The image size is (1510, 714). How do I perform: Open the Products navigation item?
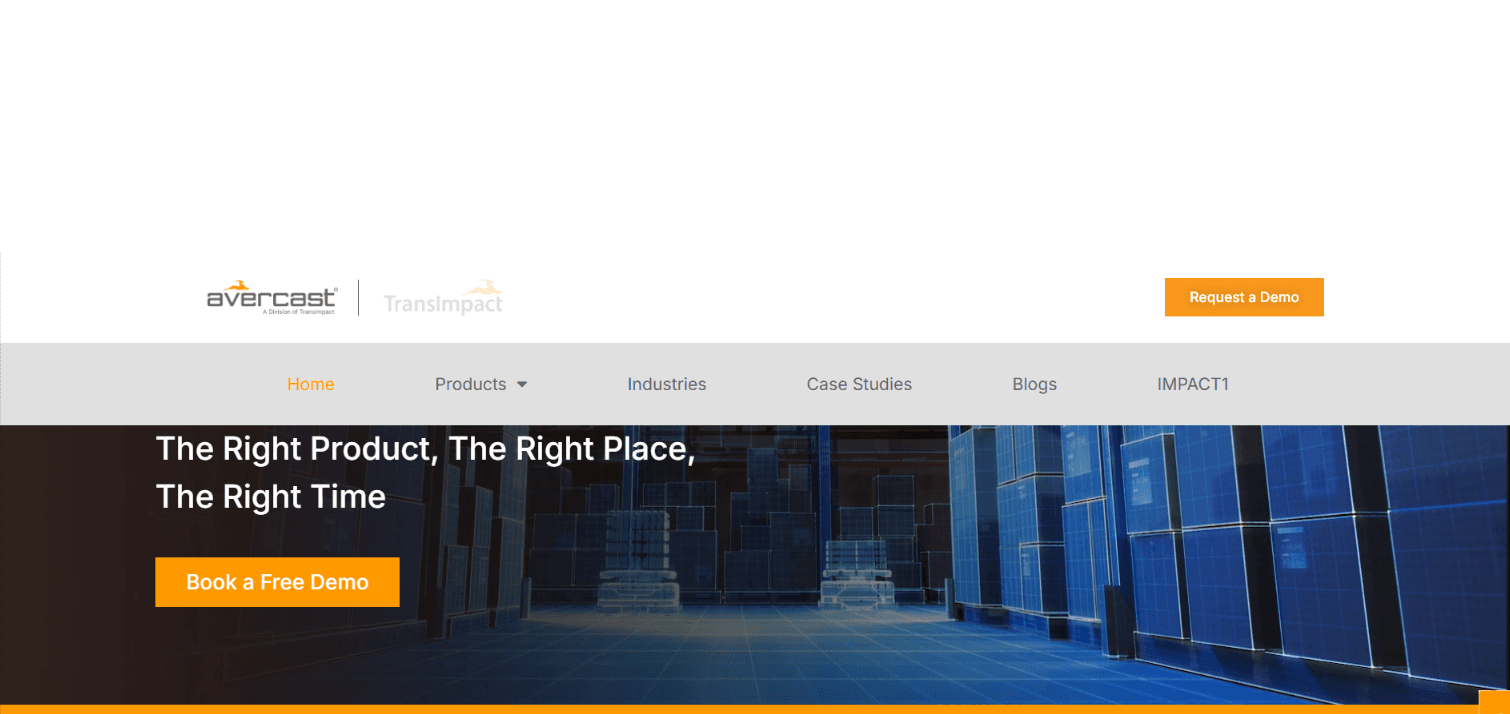pos(470,384)
